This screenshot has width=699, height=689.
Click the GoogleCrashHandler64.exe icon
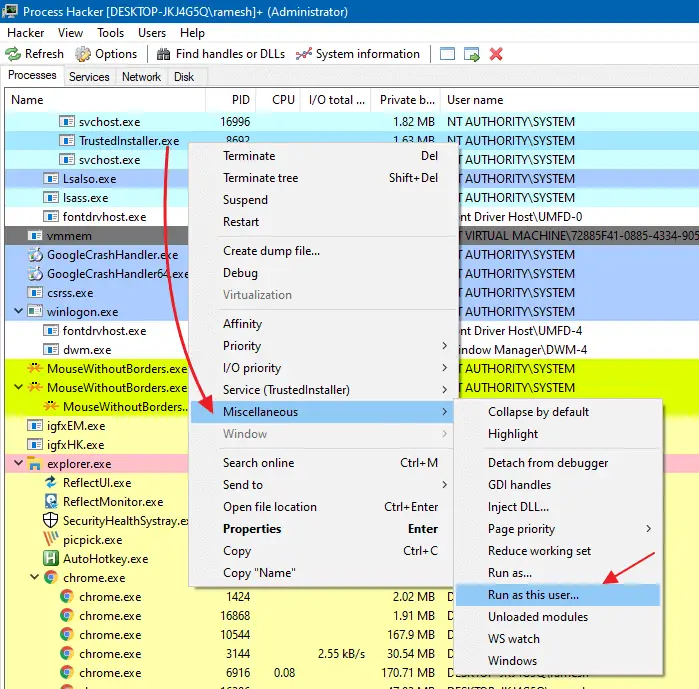35,274
